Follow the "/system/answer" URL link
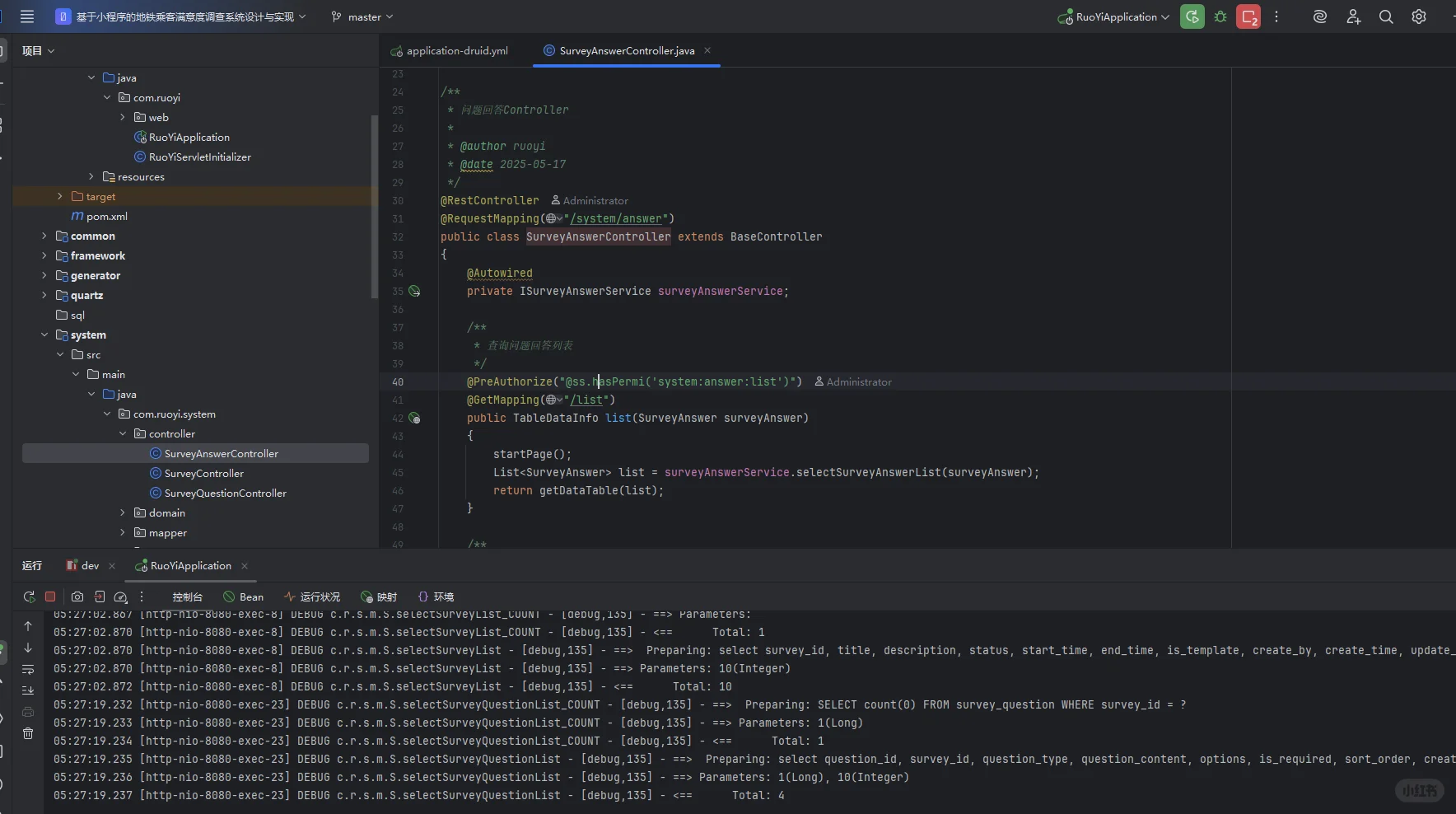1456x814 pixels. [x=618, y=218]
